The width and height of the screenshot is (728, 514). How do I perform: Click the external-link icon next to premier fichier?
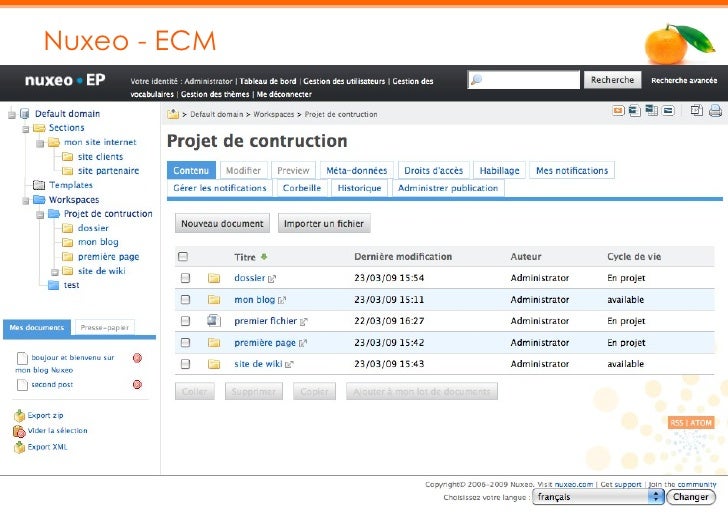[304, 321]
